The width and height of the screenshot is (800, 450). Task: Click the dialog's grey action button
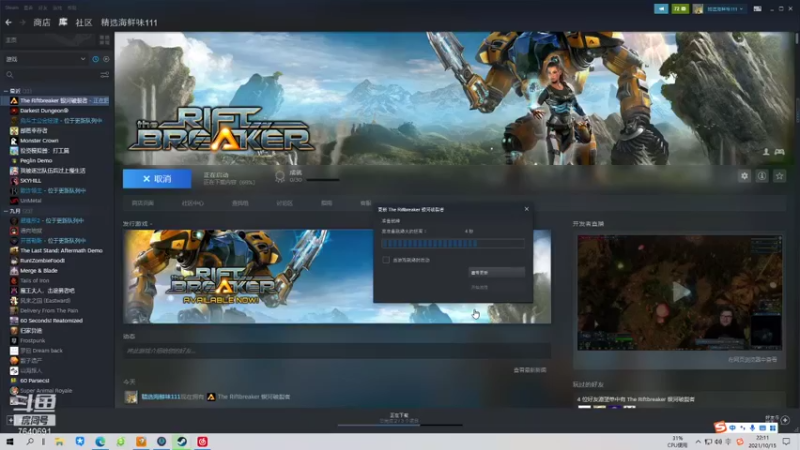click(x=496, y=272)
